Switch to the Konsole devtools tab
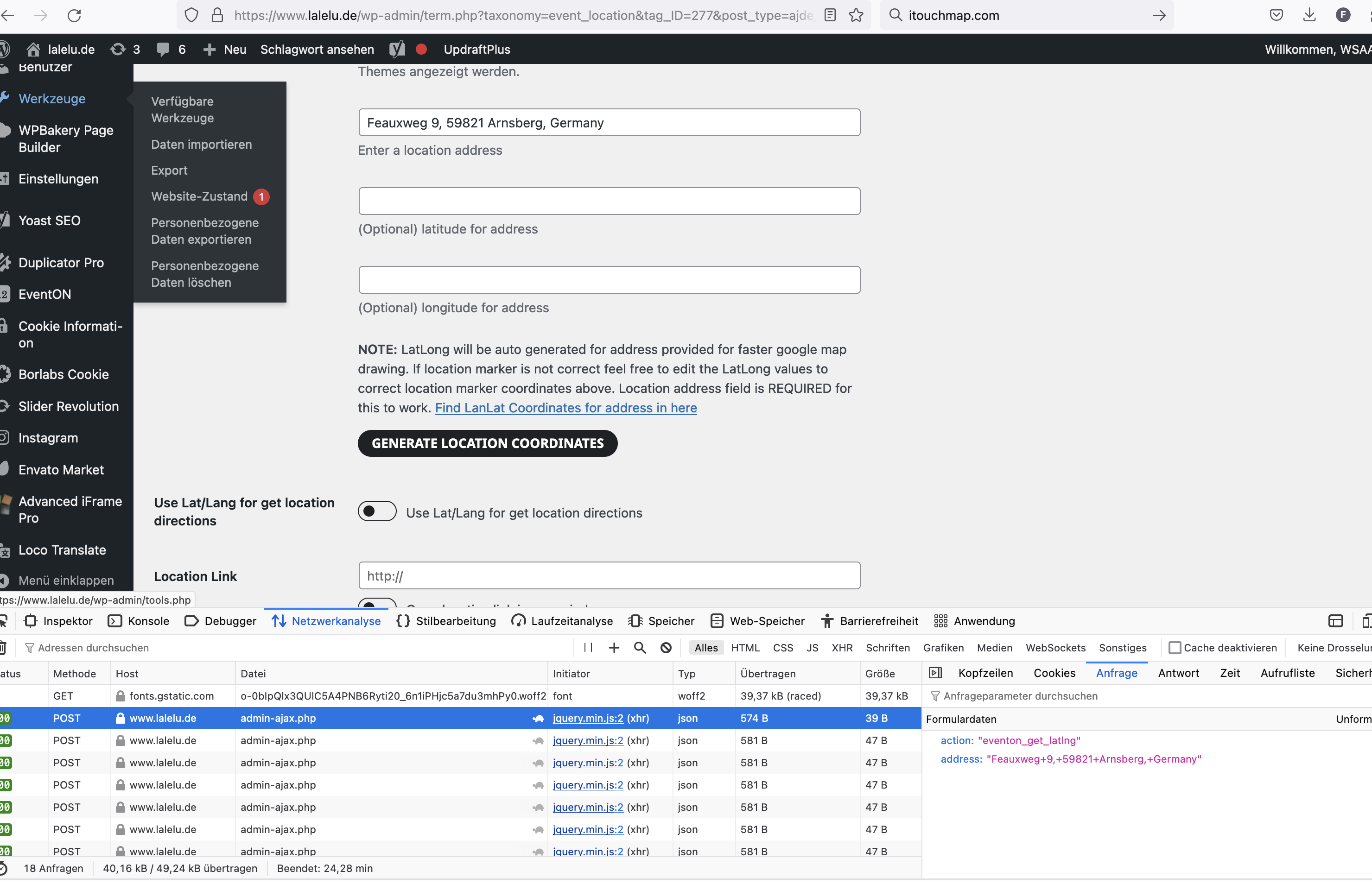This screenshot has width=1372, height=884. click(x=139, y=621)
